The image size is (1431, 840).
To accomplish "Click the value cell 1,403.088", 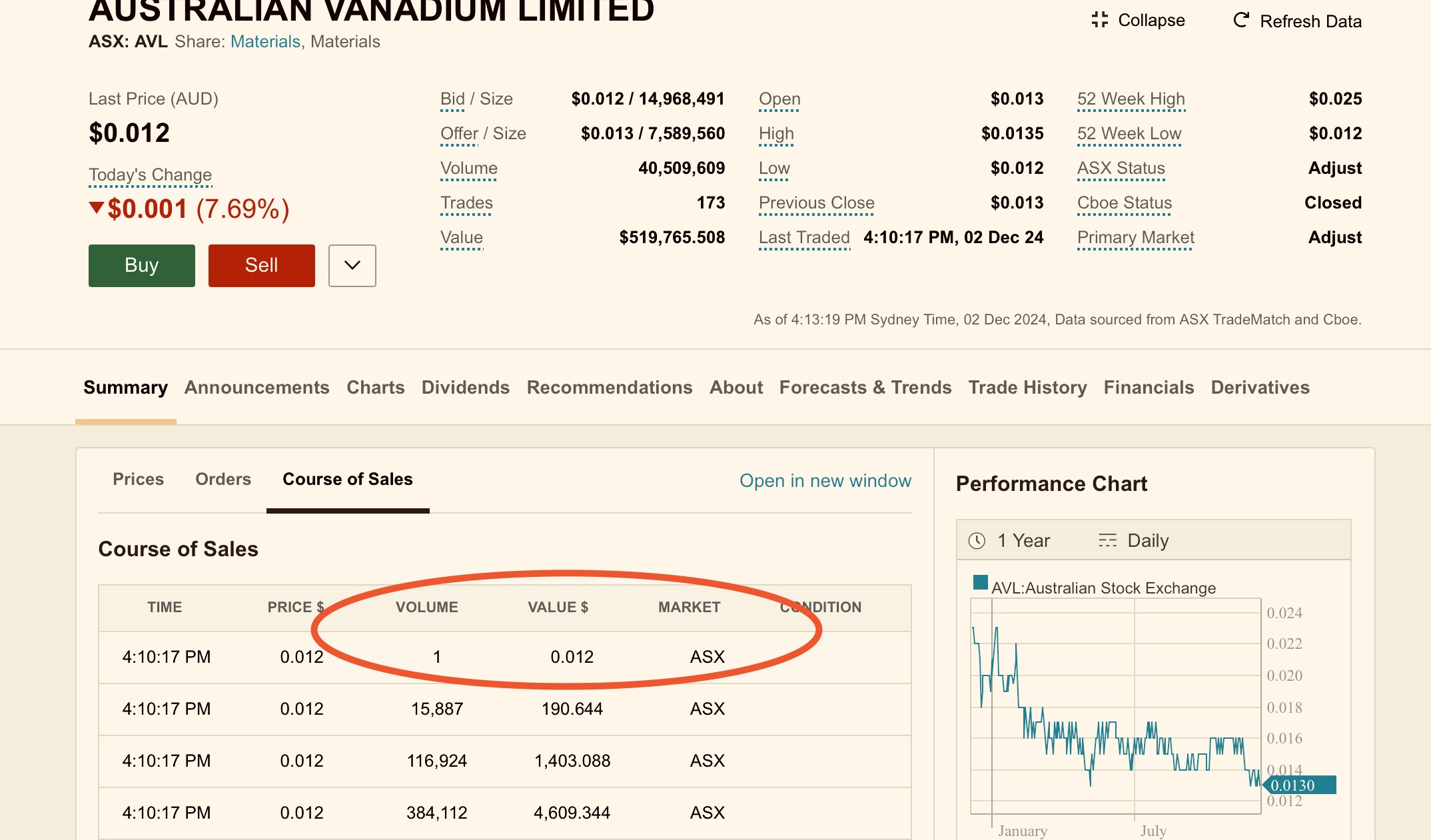I will (x=572, y=761).
